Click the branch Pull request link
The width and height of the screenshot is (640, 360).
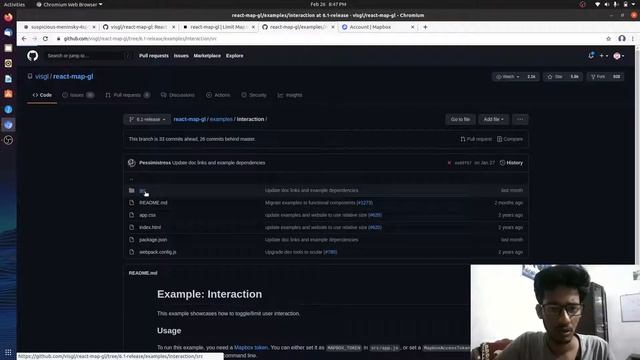pos(476,139)
